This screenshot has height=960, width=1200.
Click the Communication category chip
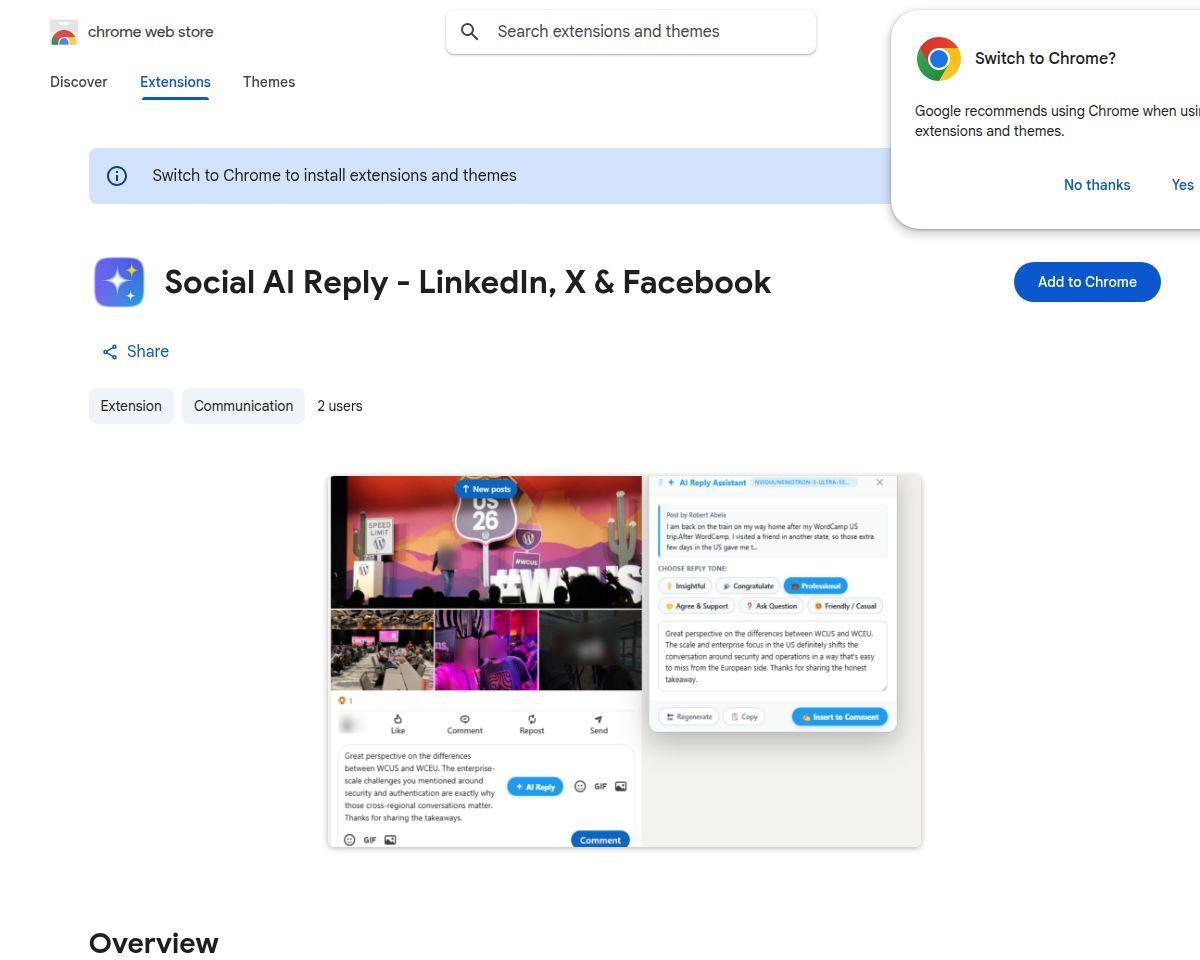click(x=243, y=406)
